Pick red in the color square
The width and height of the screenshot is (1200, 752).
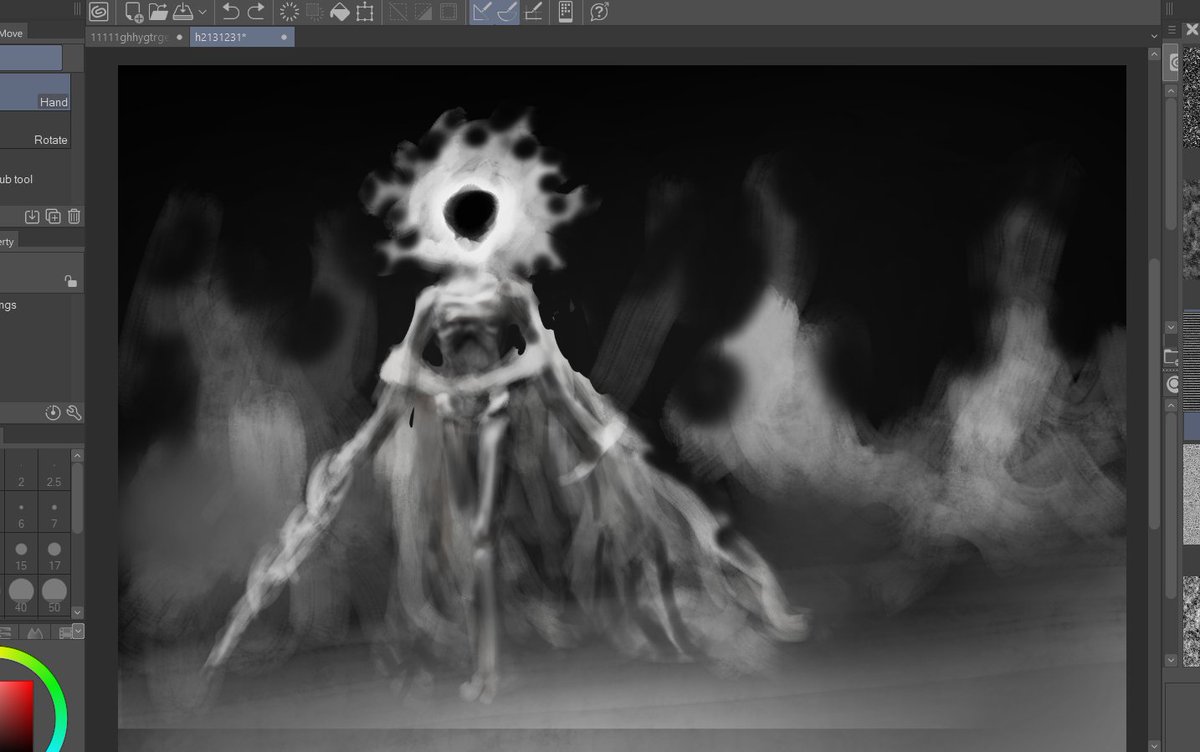coord(16,716)
